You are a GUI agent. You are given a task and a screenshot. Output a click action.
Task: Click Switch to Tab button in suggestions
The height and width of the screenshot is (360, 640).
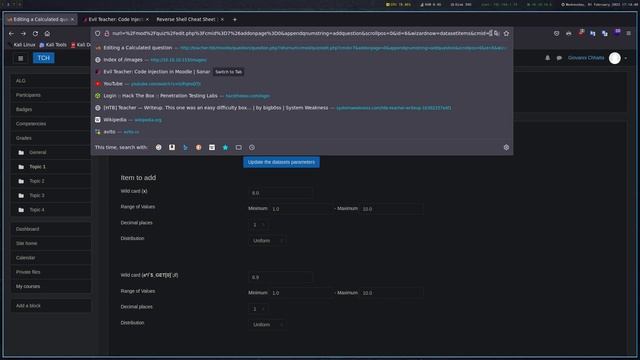click(x=229, y=72)
